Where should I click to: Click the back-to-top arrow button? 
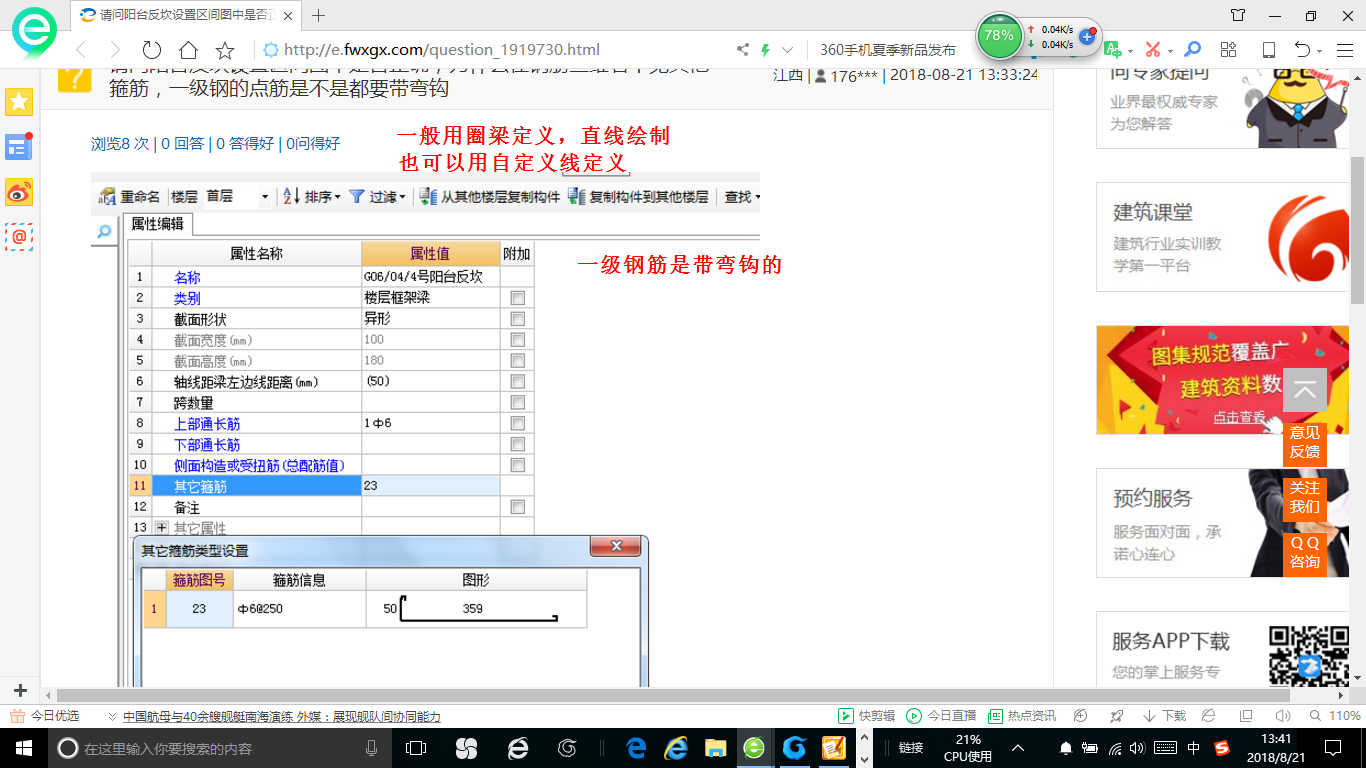1305,390
